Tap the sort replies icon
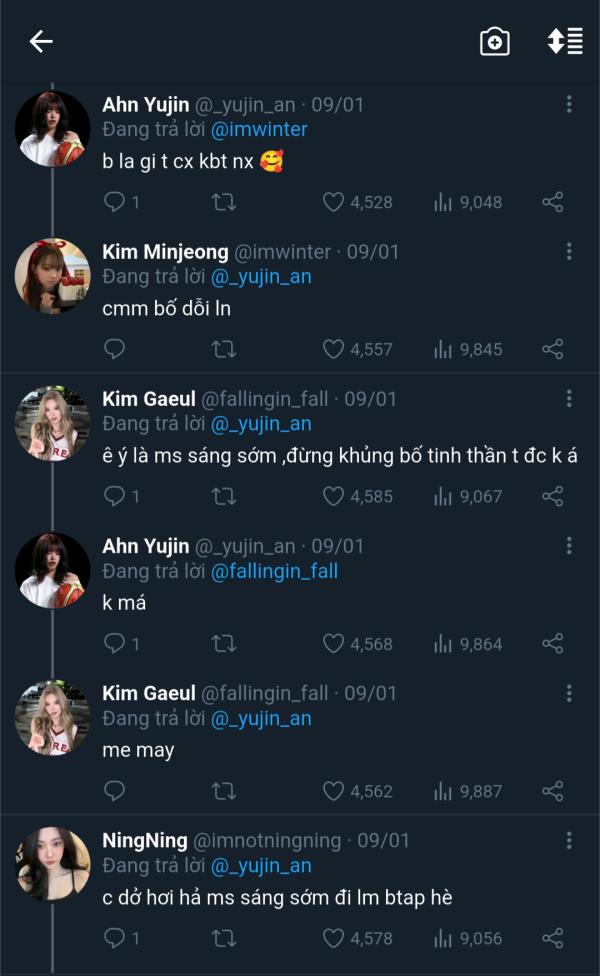This screenshot has width=600, height=976. pos(564,41)
